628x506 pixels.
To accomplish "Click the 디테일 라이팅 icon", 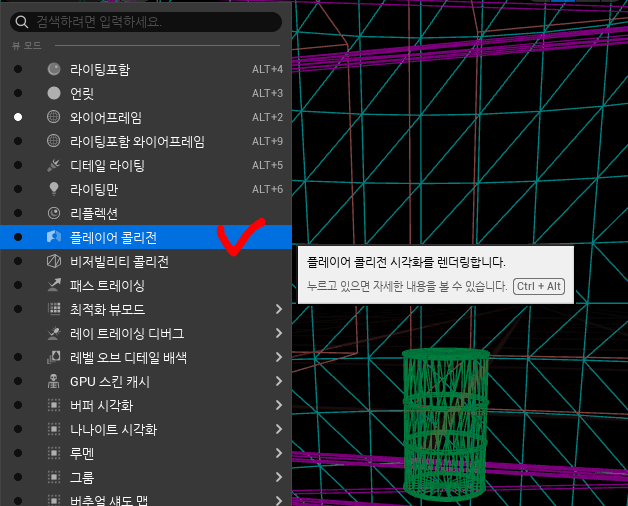I will (54, 165).
